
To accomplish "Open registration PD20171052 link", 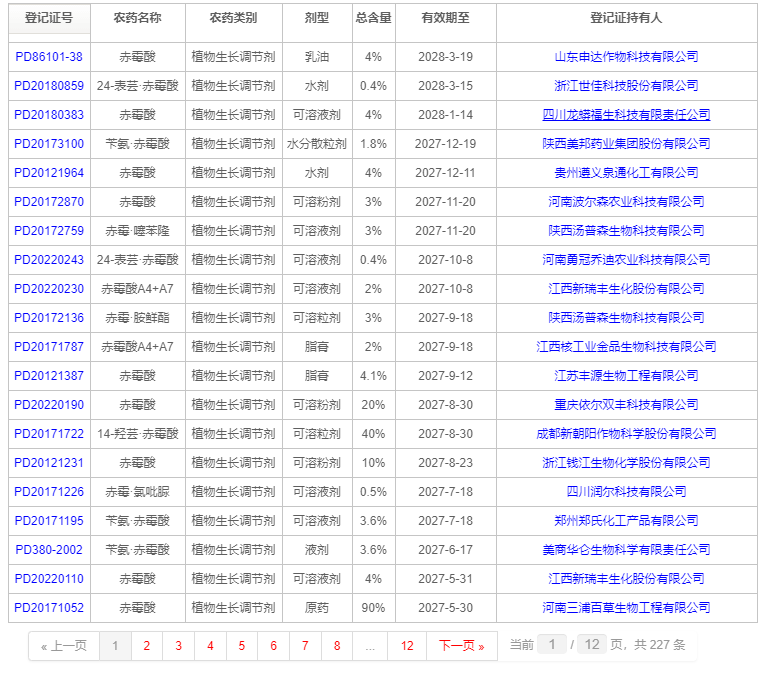I will pos(49,608).
